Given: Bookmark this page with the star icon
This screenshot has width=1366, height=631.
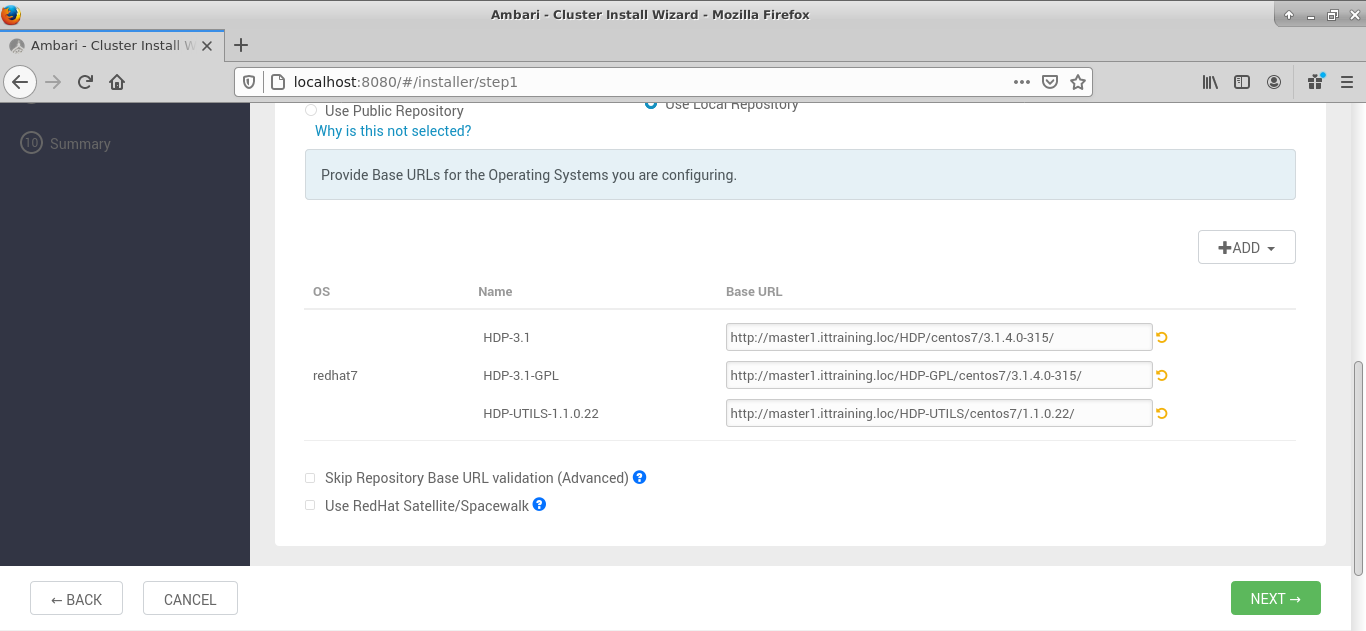Looking at the screenshot, I should (x=1077, y=82).
